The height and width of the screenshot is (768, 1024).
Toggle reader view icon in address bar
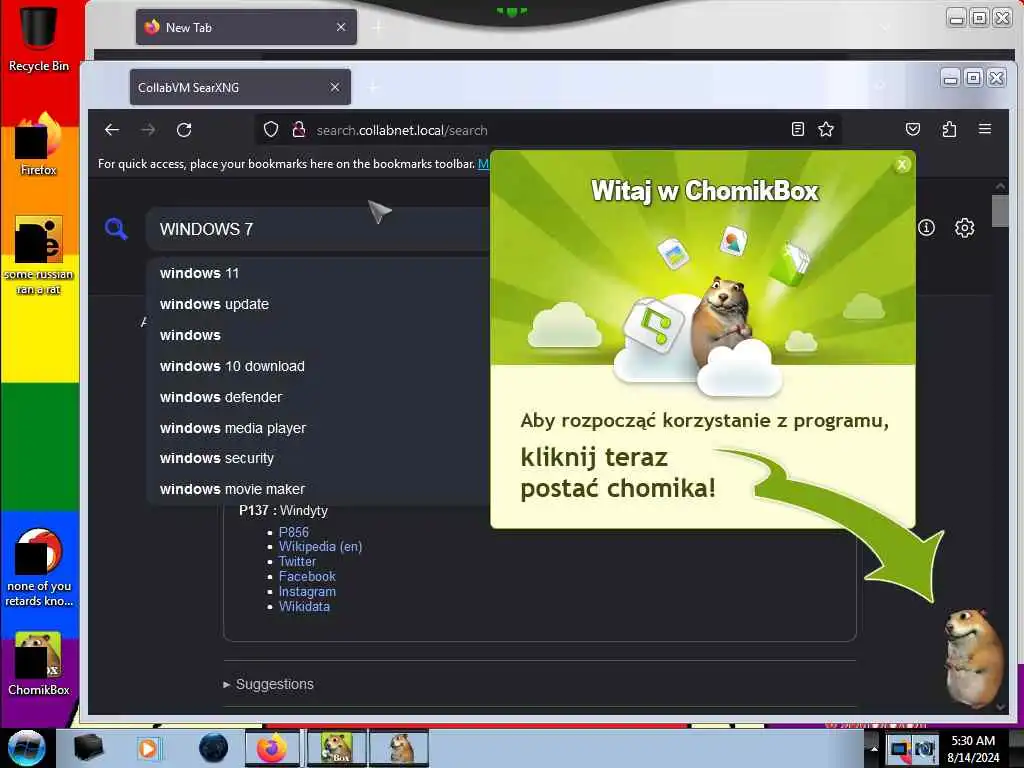coord(797,129)
